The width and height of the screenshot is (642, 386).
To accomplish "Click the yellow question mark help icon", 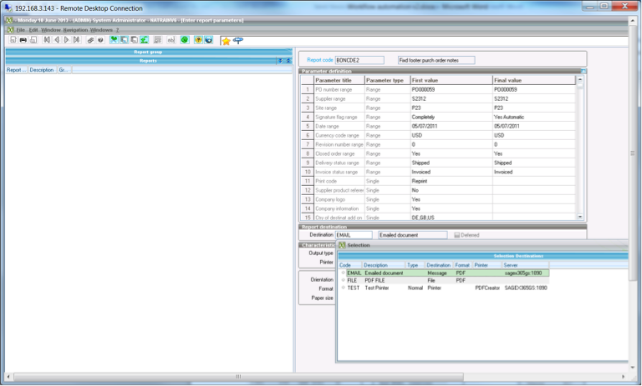I will pos(198,40).
